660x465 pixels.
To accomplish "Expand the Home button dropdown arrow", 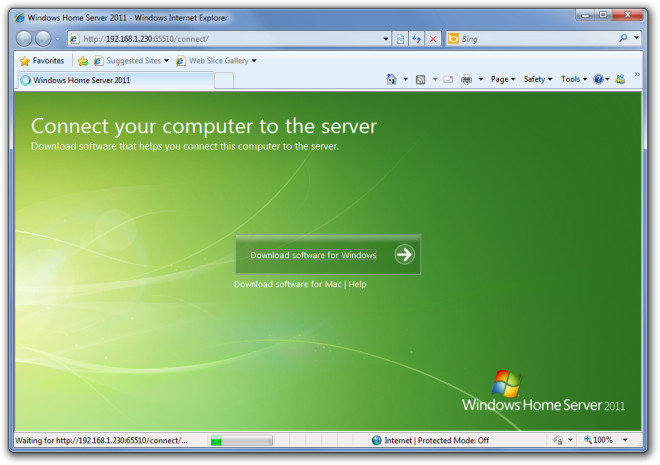I will (406, 79).
